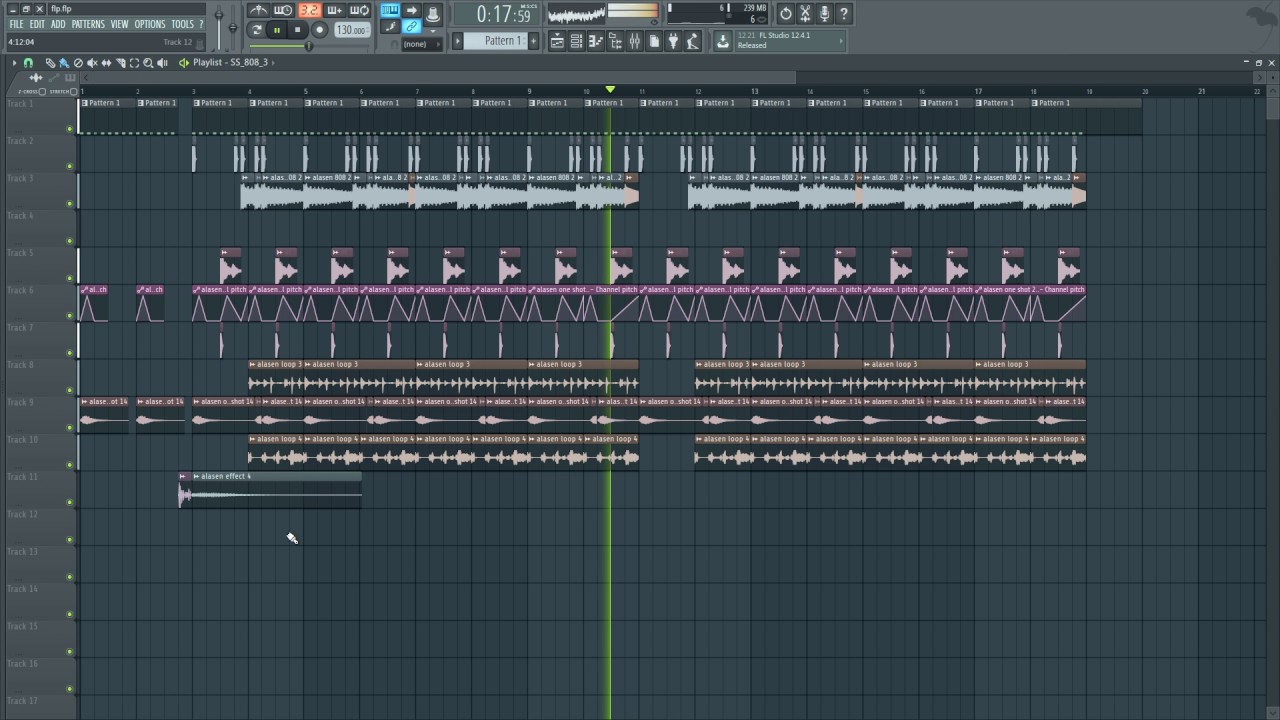This screenshot has width=1280, height=720.
Task: Click the master volume slider
Action: pyautogui.click(x=218, y=27)
